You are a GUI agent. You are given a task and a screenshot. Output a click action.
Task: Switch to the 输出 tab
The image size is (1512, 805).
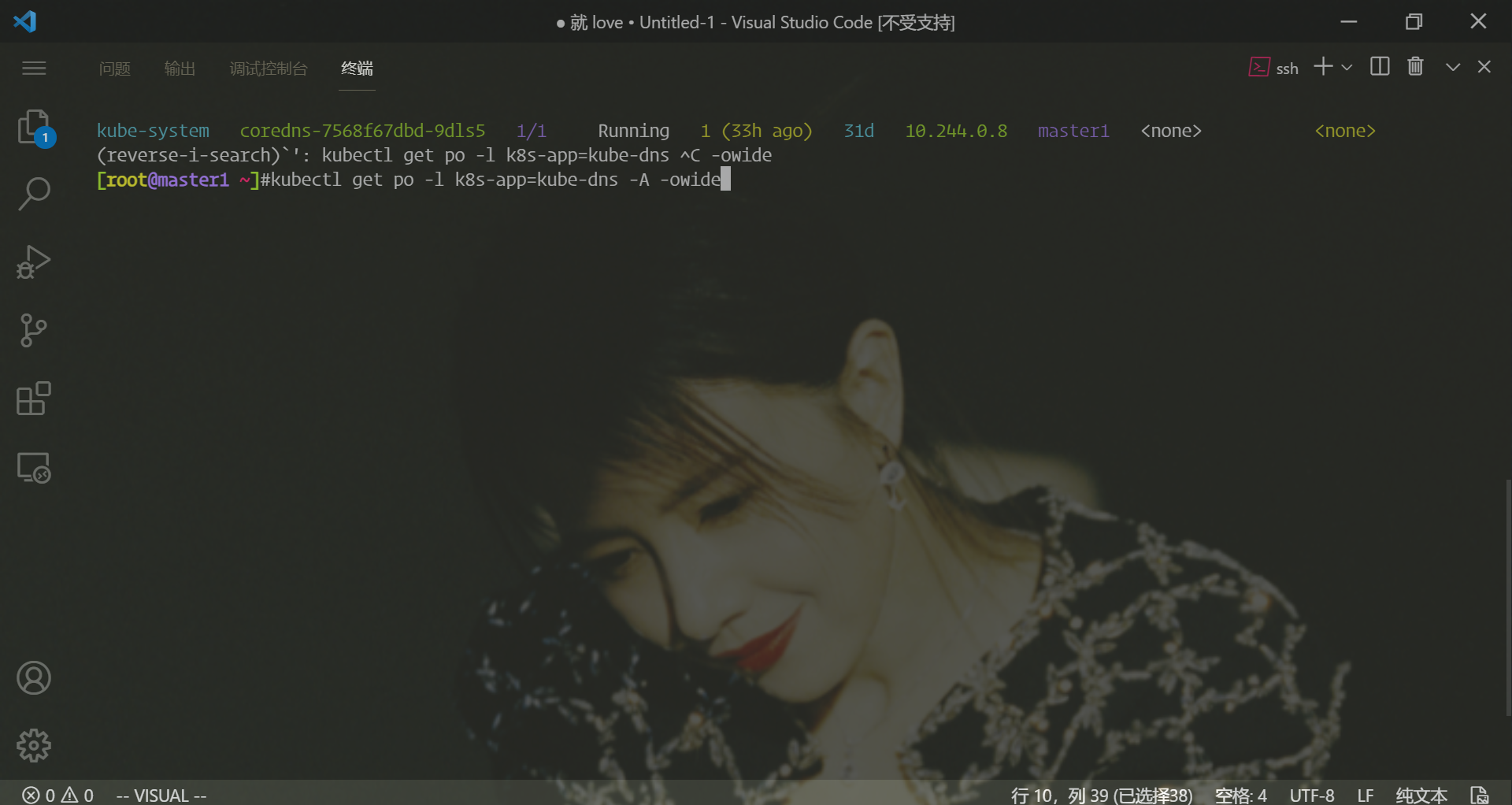click(x=180, y=69)
